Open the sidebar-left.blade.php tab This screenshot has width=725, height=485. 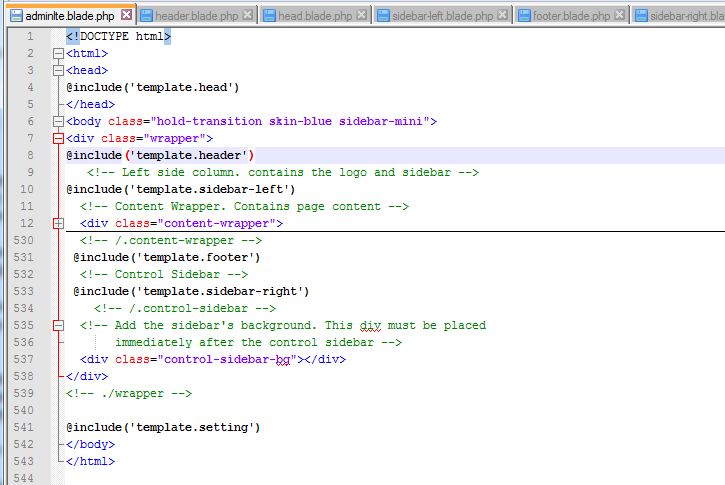(442, 16)
